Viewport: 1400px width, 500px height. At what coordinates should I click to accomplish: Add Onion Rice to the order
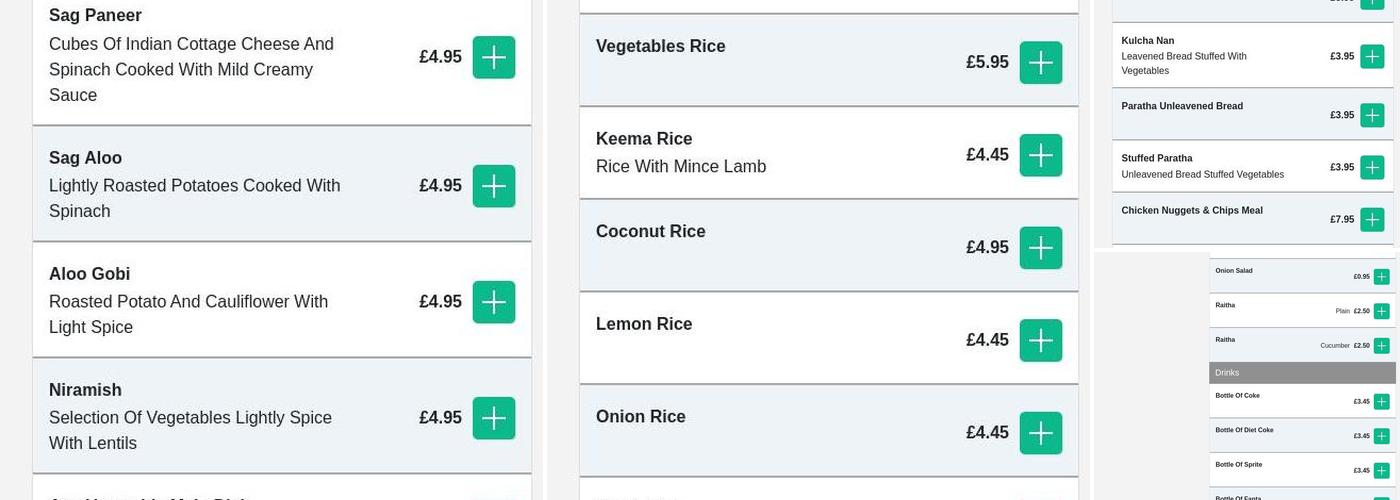click(x=1041, y=433)
